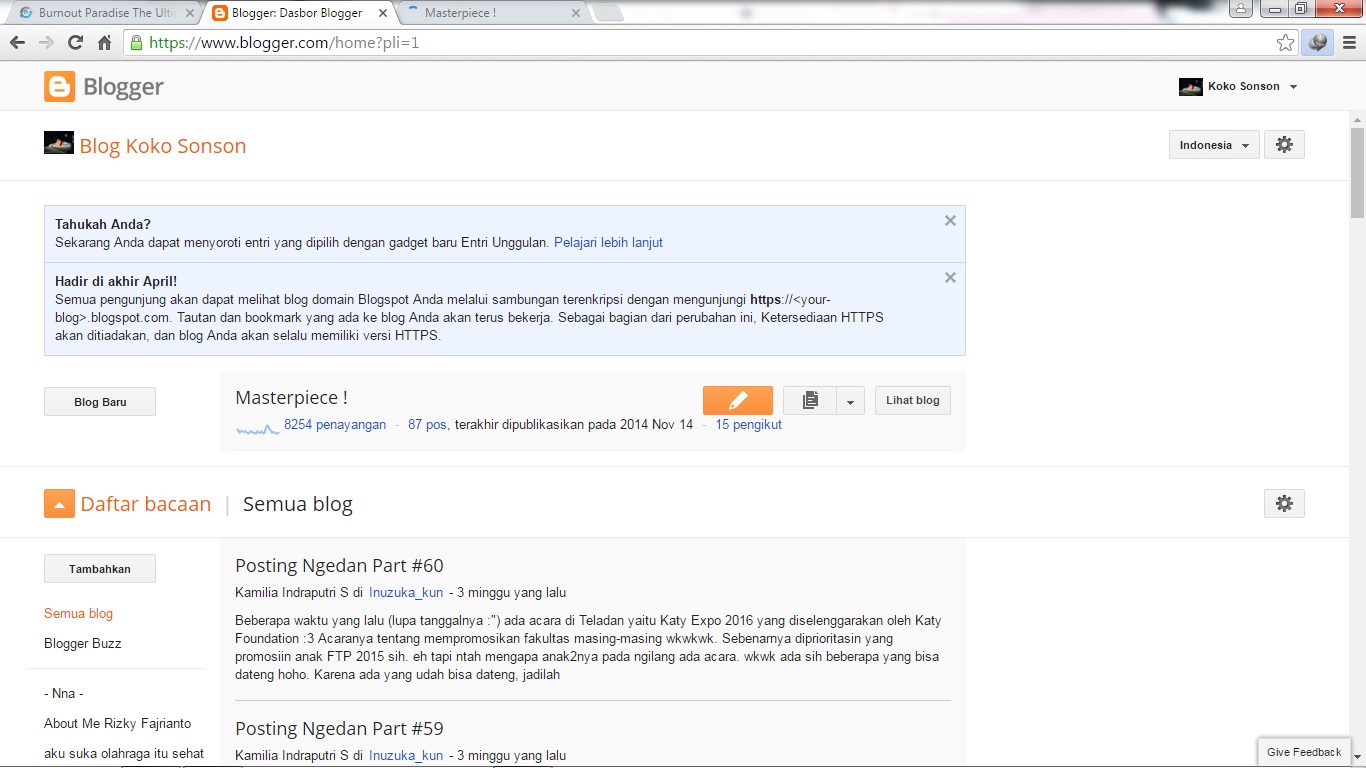The height and width of the screenshot is (768, 1366).
Task: Close the Masterpiece ! browser tab
Action: 575,13
